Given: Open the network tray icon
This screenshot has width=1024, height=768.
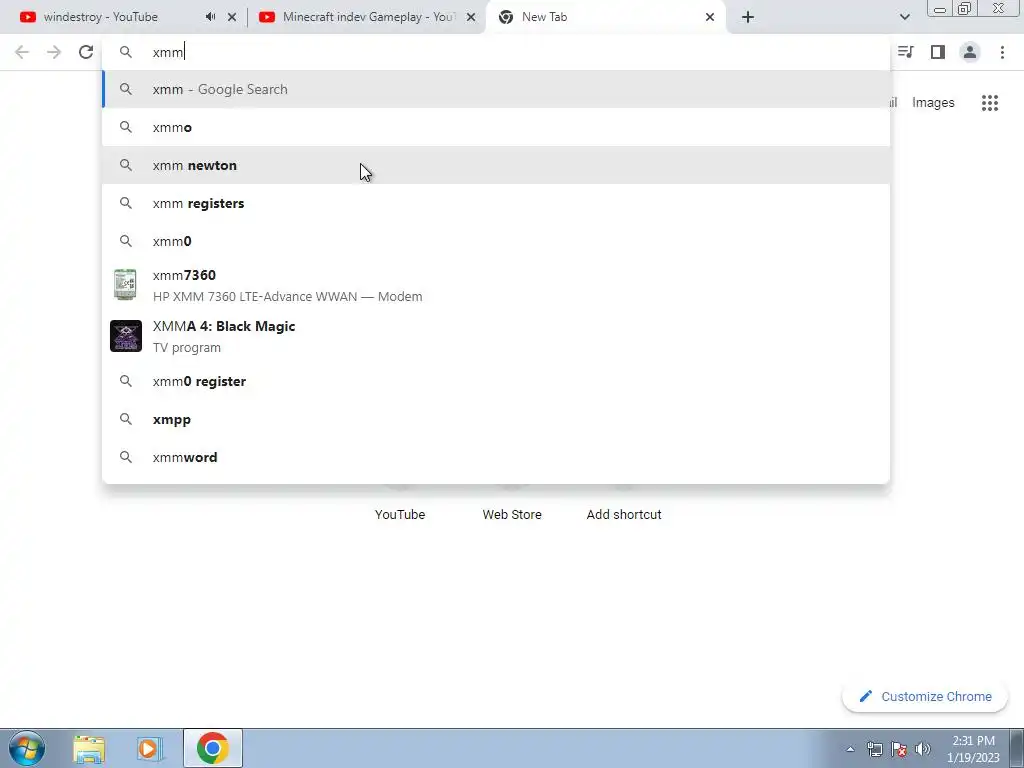Looking at the screenshot, I should pyautogui.click(x=874, y=749).
